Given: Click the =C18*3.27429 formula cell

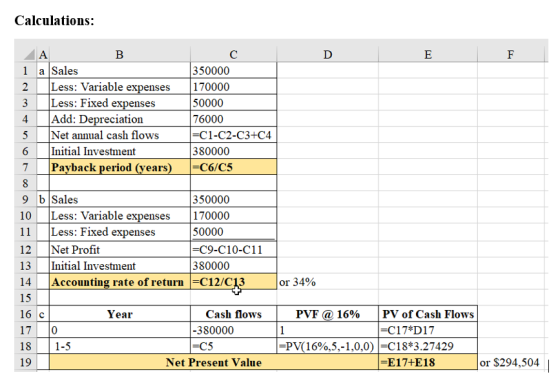Looking at the screenshot, I should (428, 346).
